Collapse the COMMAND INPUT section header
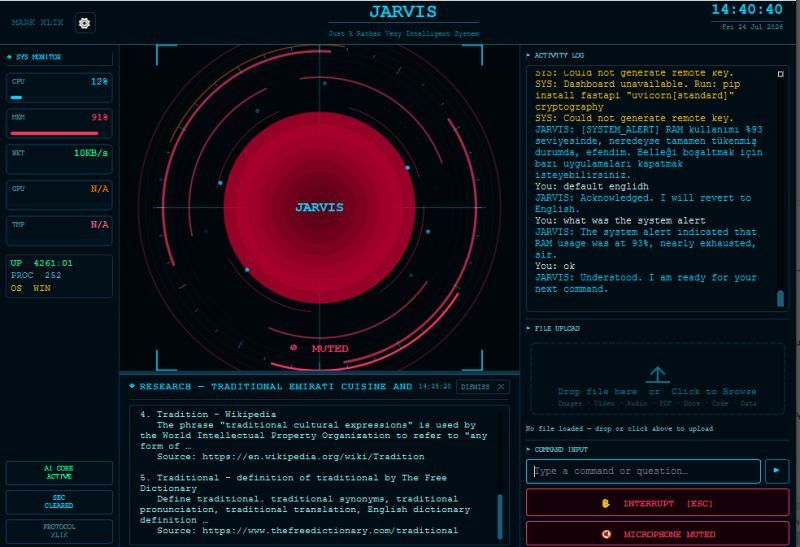Viewport: 800px width, 547px height. (557, 450)
